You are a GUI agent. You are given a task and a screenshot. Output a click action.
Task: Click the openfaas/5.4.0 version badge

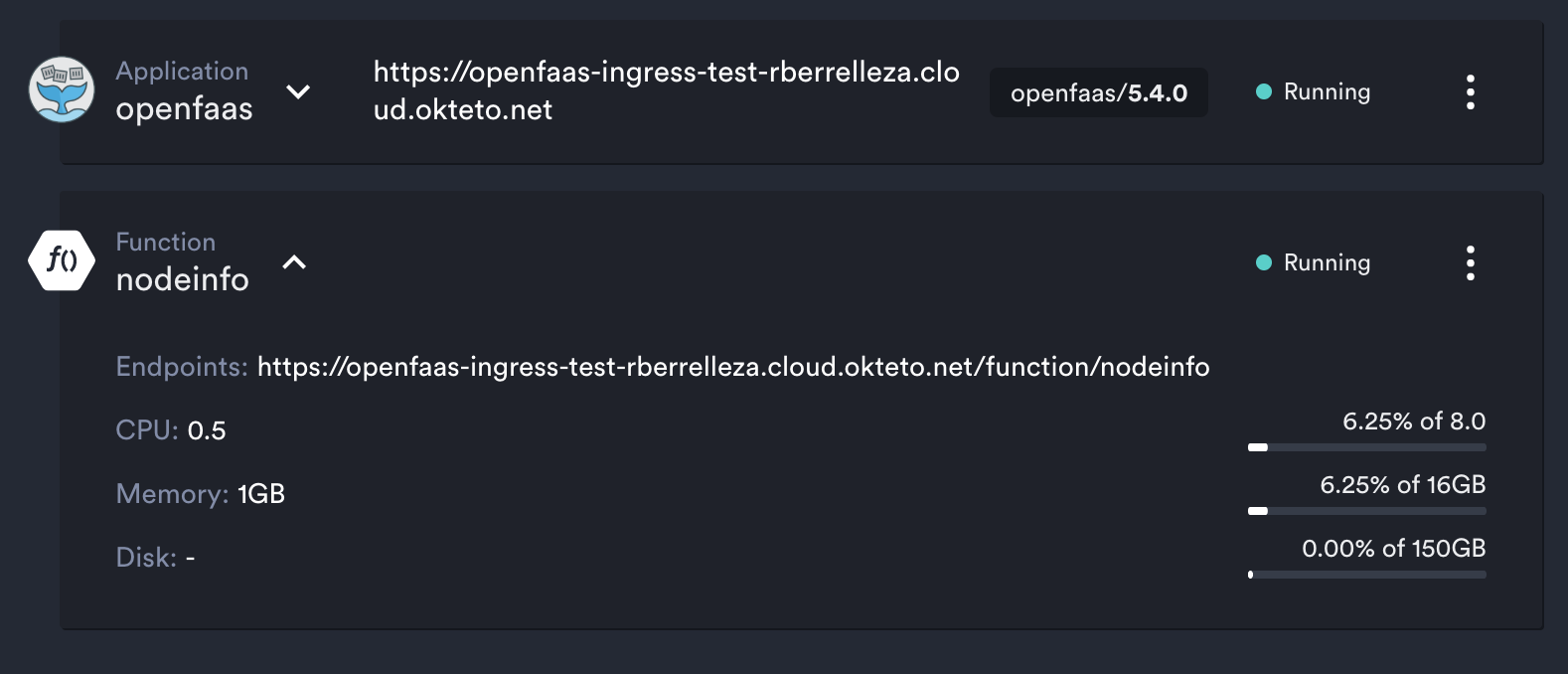tap(1099, 92)
